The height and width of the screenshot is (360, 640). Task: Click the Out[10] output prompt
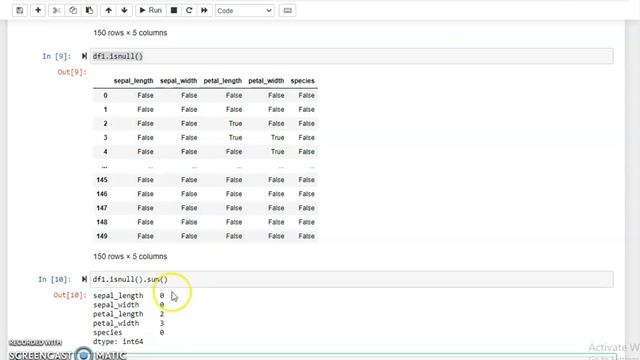tap(70, 295)
